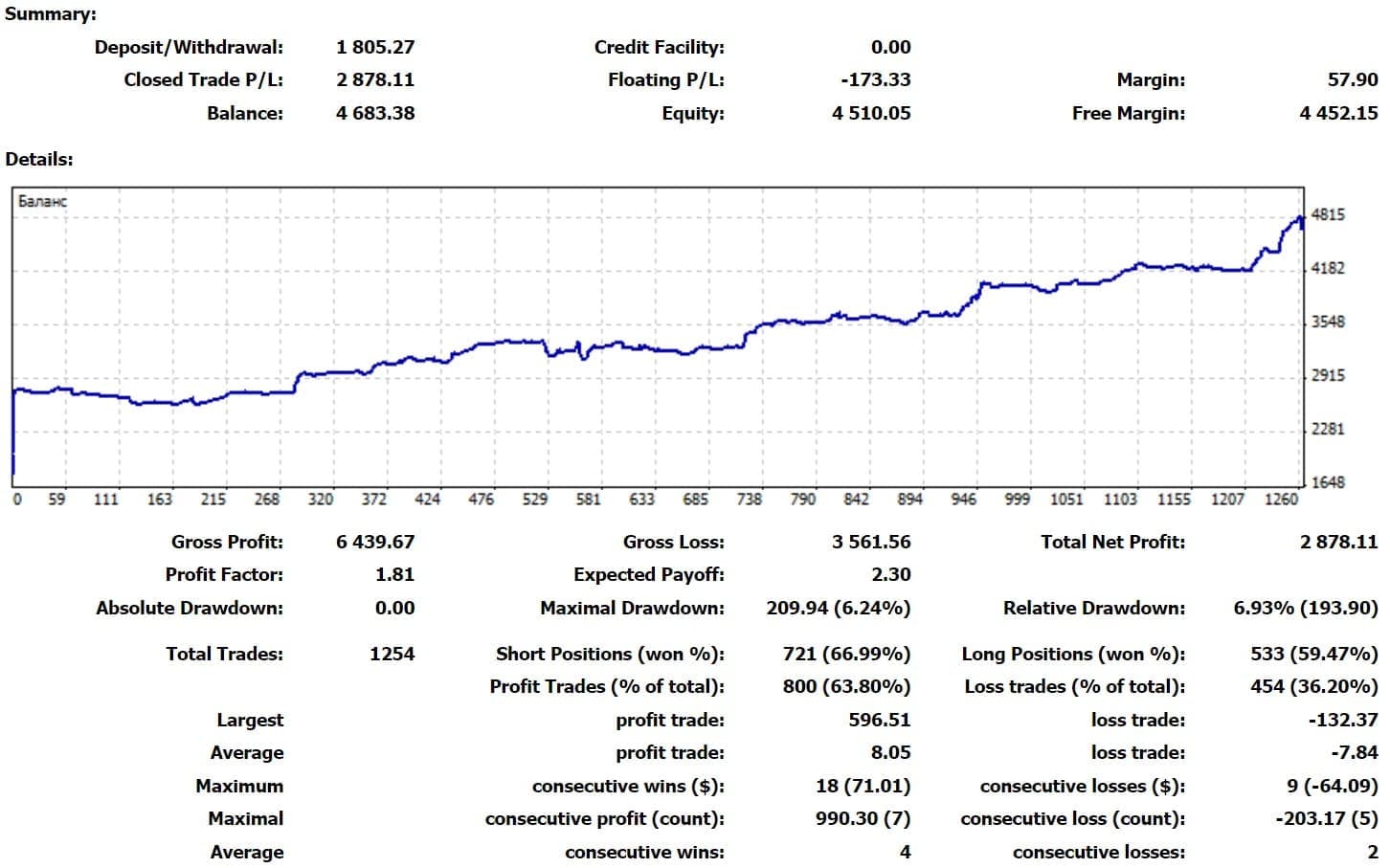Click the 4815 y-axis label on chart
1390x868 pixels.
[1328, 214]
